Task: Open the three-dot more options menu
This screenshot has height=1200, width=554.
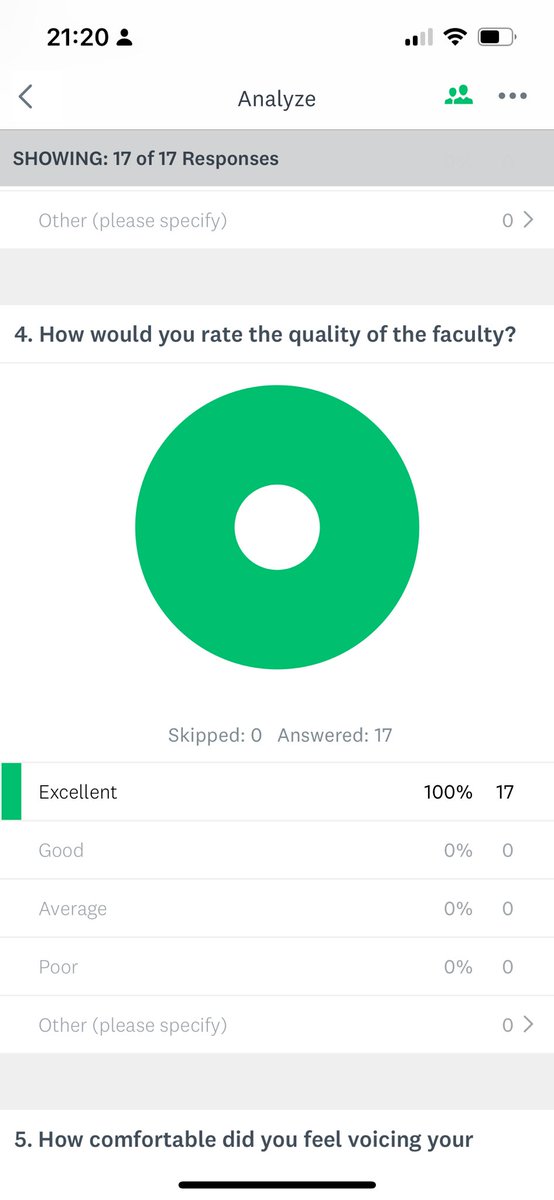Action: [512, 96]
